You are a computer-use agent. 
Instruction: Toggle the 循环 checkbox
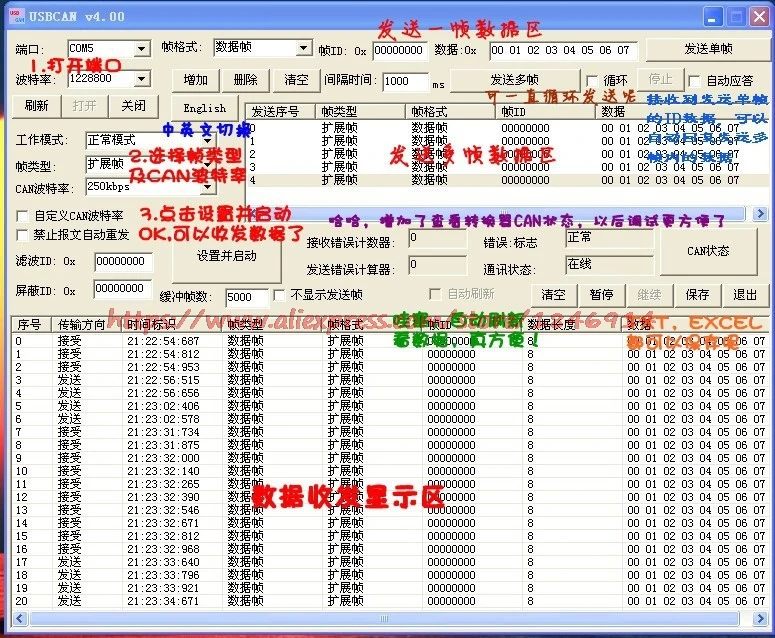(x=592, y=81)
